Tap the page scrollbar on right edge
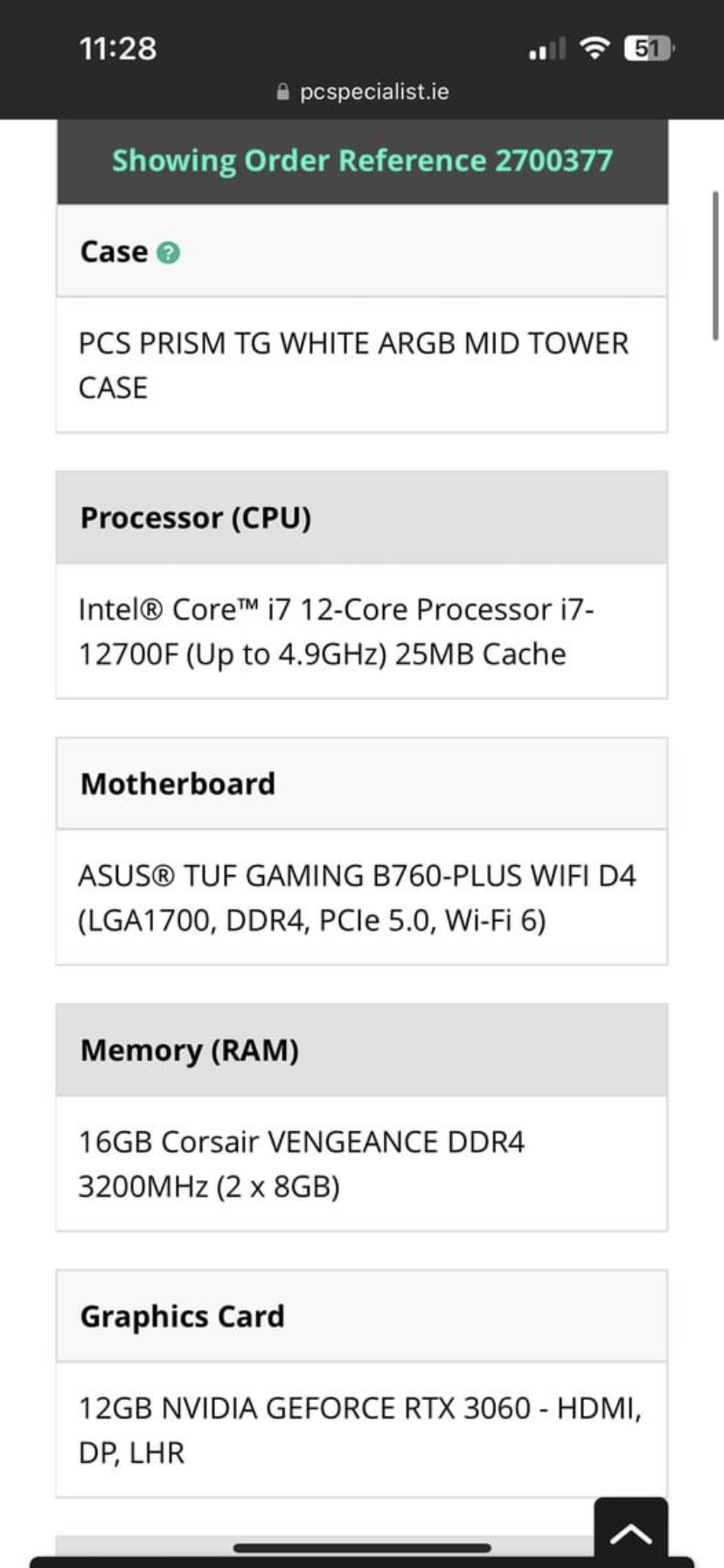This screenshot has height=1568, width=724. click(715, 265)
